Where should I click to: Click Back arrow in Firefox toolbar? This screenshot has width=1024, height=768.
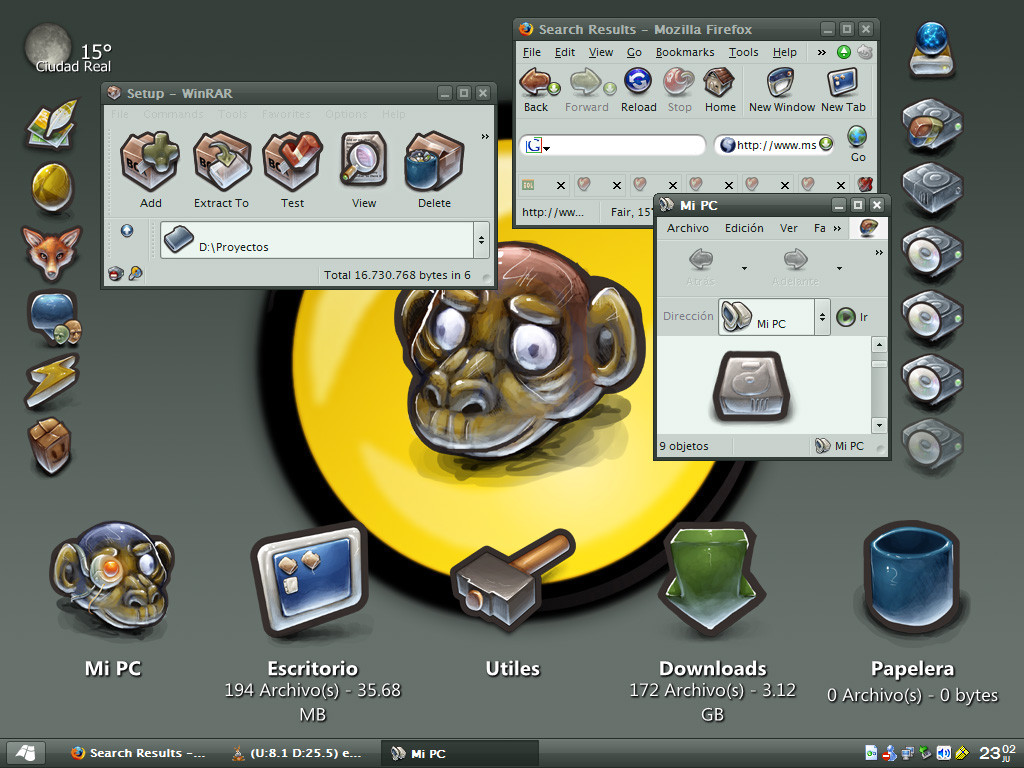tap(536, 82)
